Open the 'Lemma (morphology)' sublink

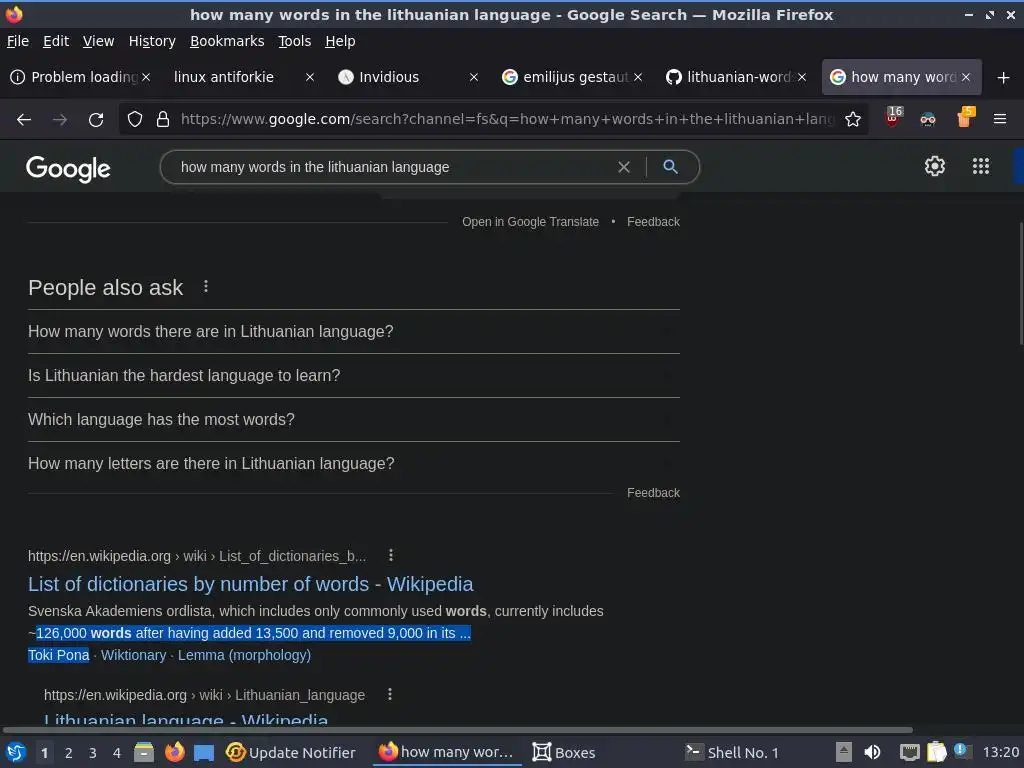244,655
